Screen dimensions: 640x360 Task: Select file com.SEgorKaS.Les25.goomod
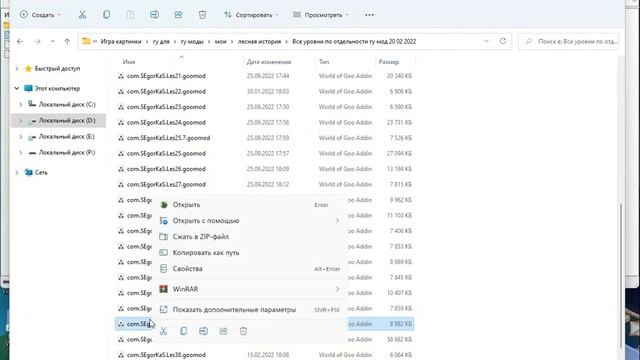tap(265, 153)
